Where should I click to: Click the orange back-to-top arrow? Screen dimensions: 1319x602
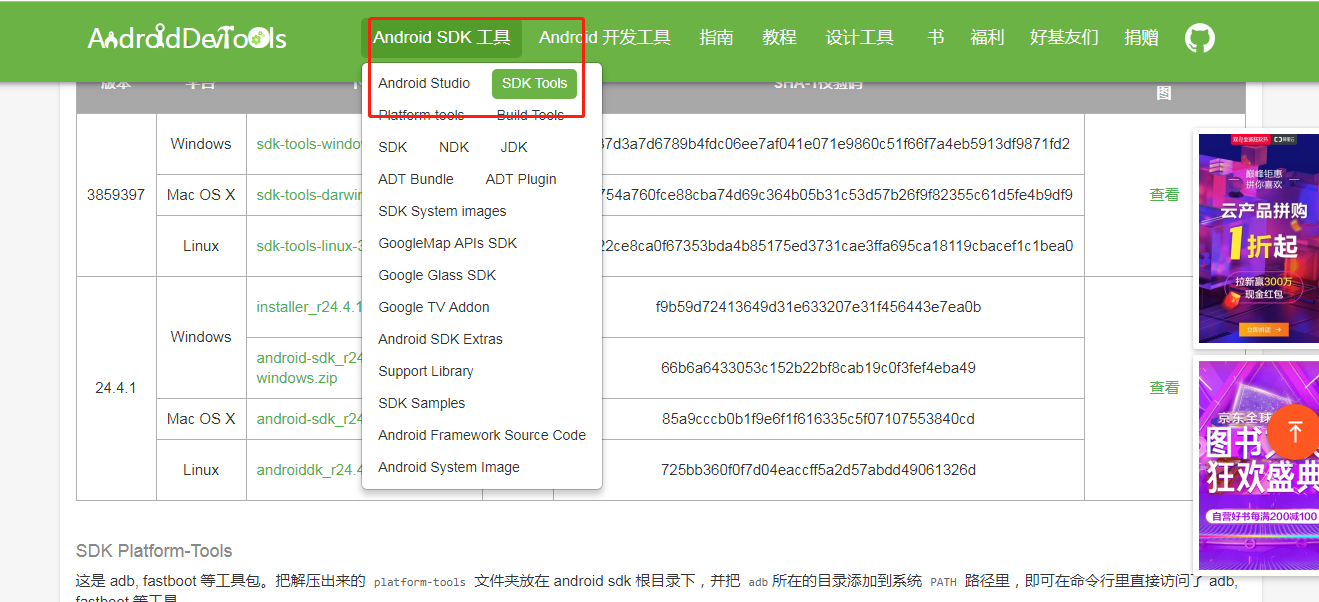pyautogui.click(x=1294, y=432)
